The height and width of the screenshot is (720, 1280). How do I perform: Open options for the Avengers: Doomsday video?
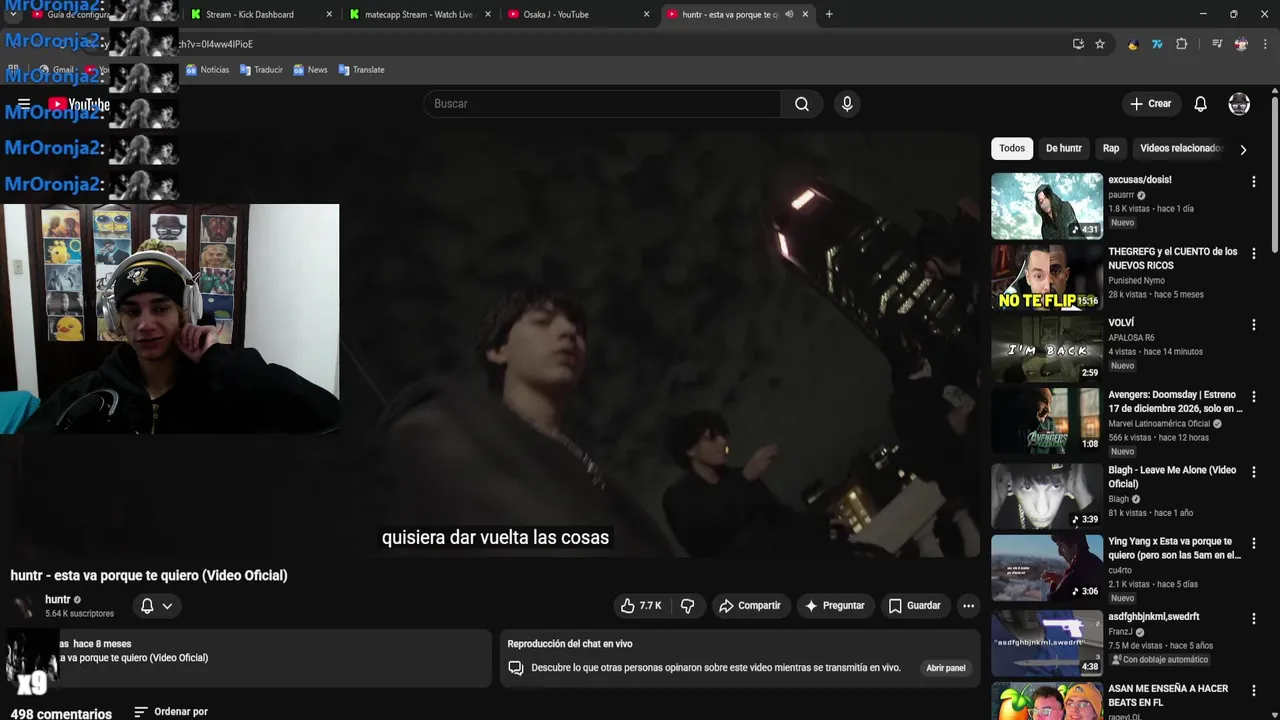pos(1253,397)
